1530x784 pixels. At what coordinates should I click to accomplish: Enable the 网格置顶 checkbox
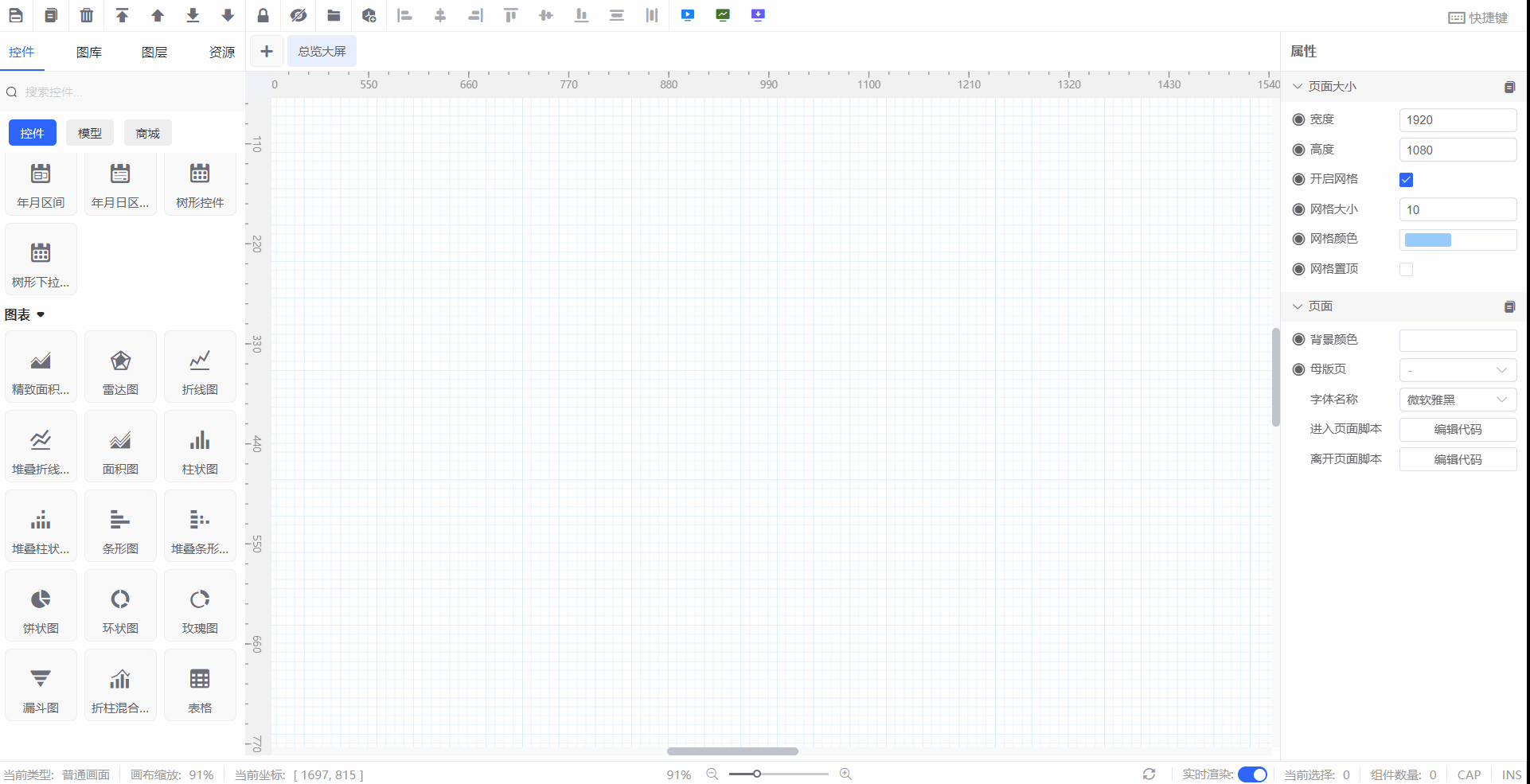pos(1406,270)
